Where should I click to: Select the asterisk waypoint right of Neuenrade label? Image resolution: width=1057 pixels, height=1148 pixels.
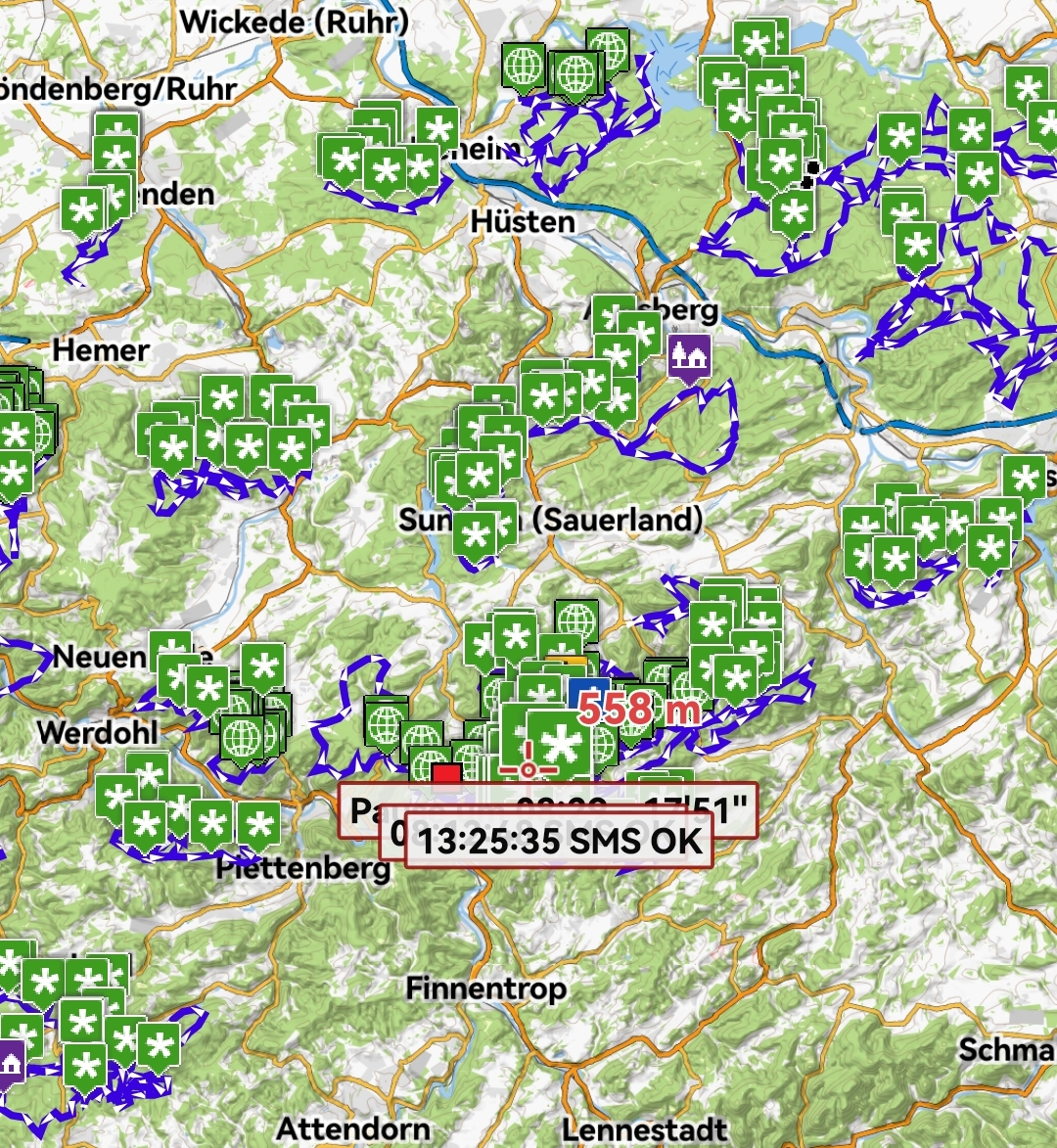[x=262, y=666]
